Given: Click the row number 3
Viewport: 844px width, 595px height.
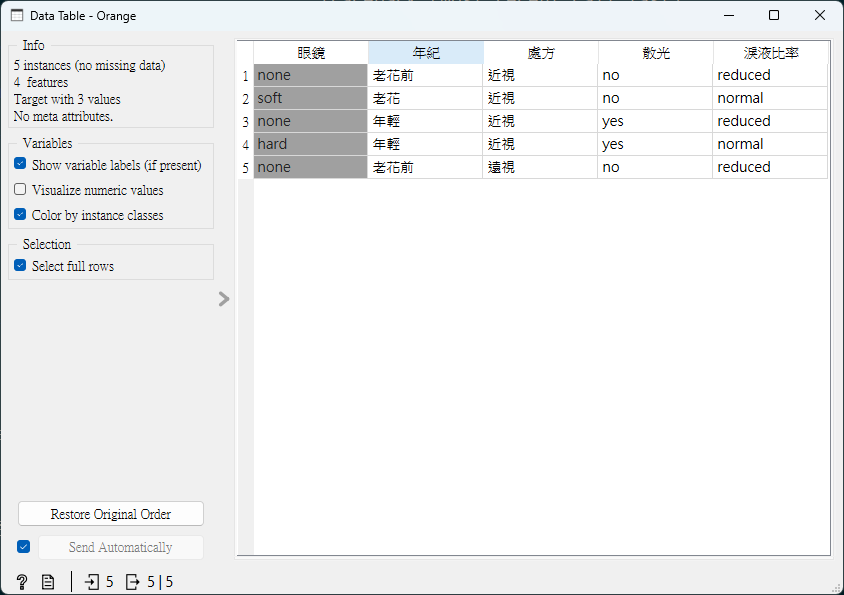Looking at the screenshot, I should coord(246,120).
